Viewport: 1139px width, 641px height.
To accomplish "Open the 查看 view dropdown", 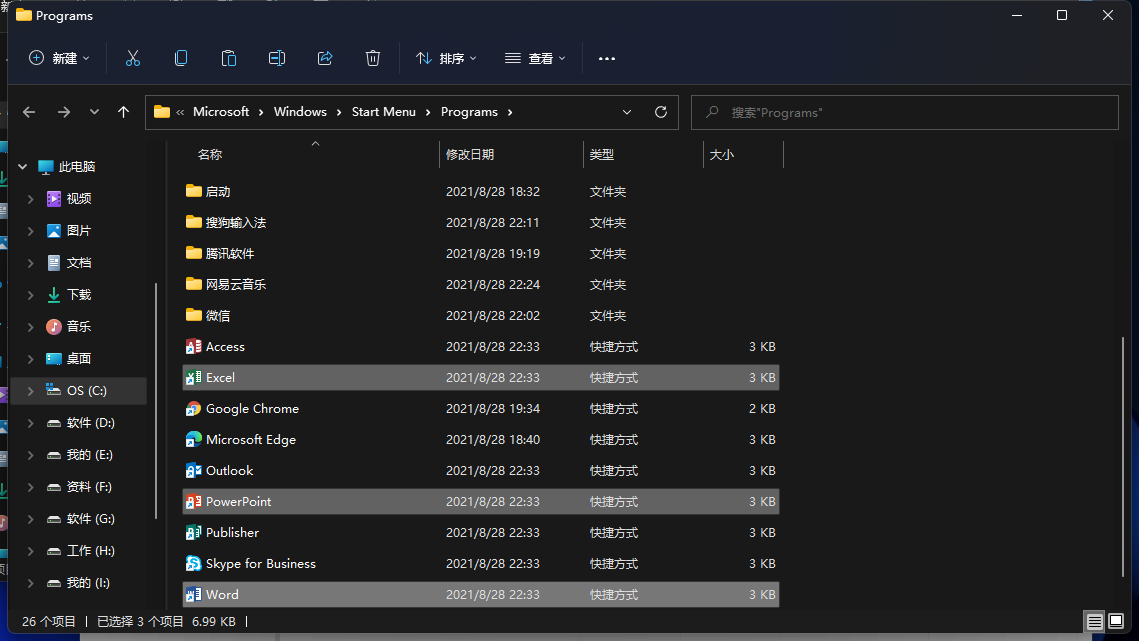I will point(535,58).
